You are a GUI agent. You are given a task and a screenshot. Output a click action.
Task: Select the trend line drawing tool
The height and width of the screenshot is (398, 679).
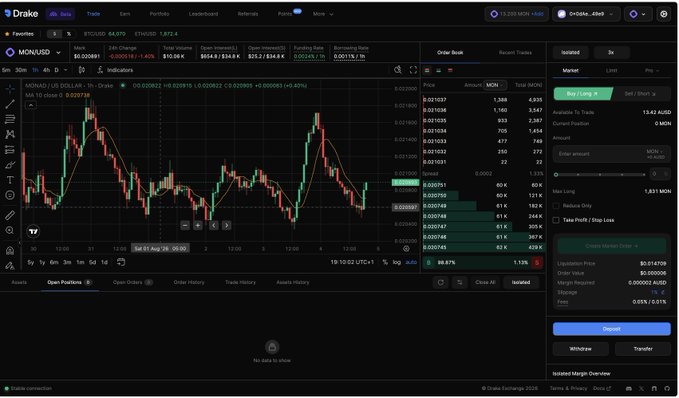(10, 104)
